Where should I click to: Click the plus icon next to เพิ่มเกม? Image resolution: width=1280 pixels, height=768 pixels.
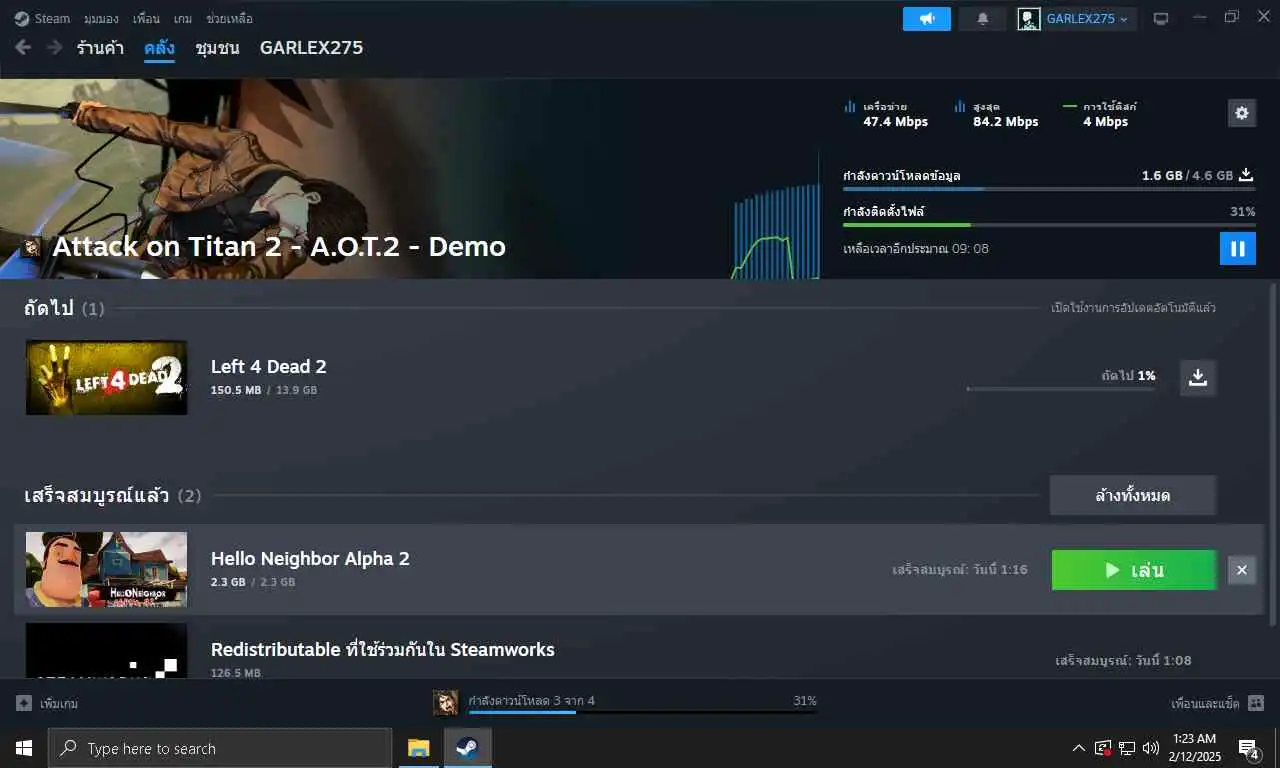(24, 703)
